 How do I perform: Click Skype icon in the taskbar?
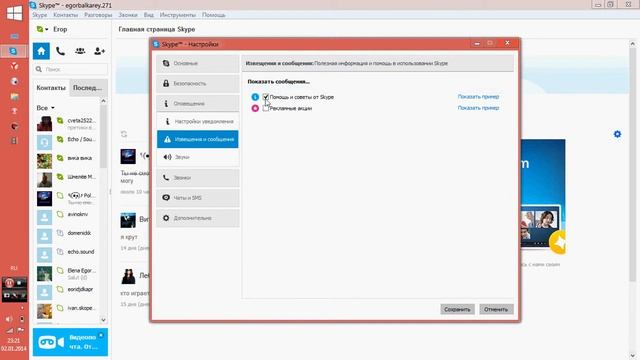[13, 51]
